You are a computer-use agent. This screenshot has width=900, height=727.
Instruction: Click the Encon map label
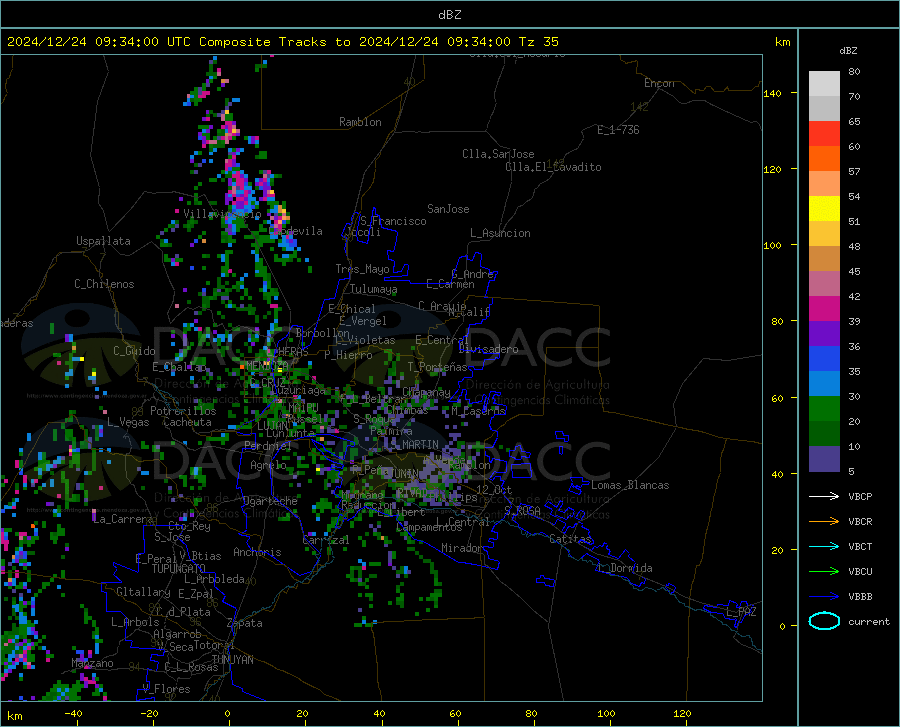coord(659,83)
